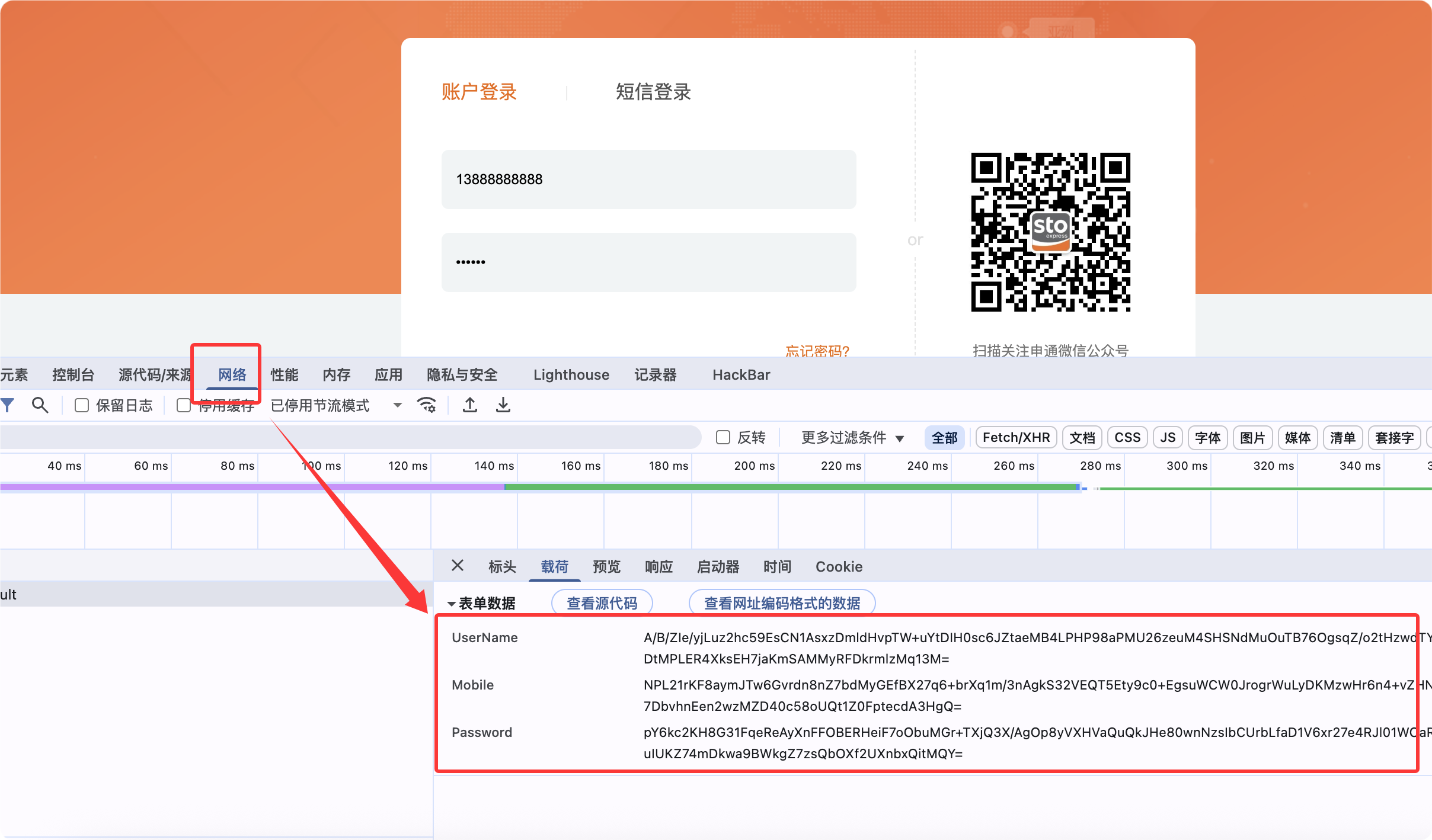The width and height of the screenshot is (1432, 840).
Task: Open network search with the magnifier icon
Action: pos(39,405)
